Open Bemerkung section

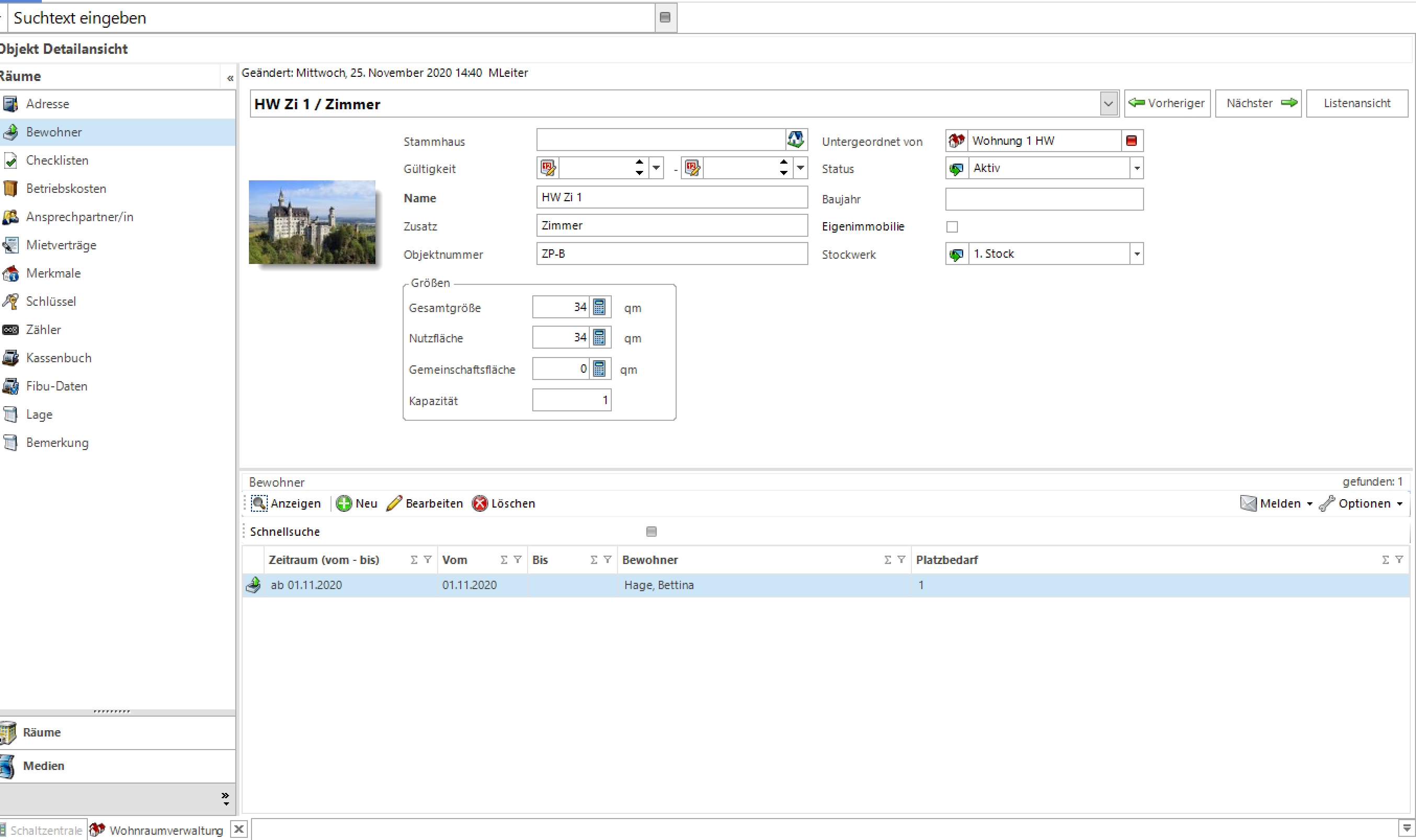click(x=117, y=443)
